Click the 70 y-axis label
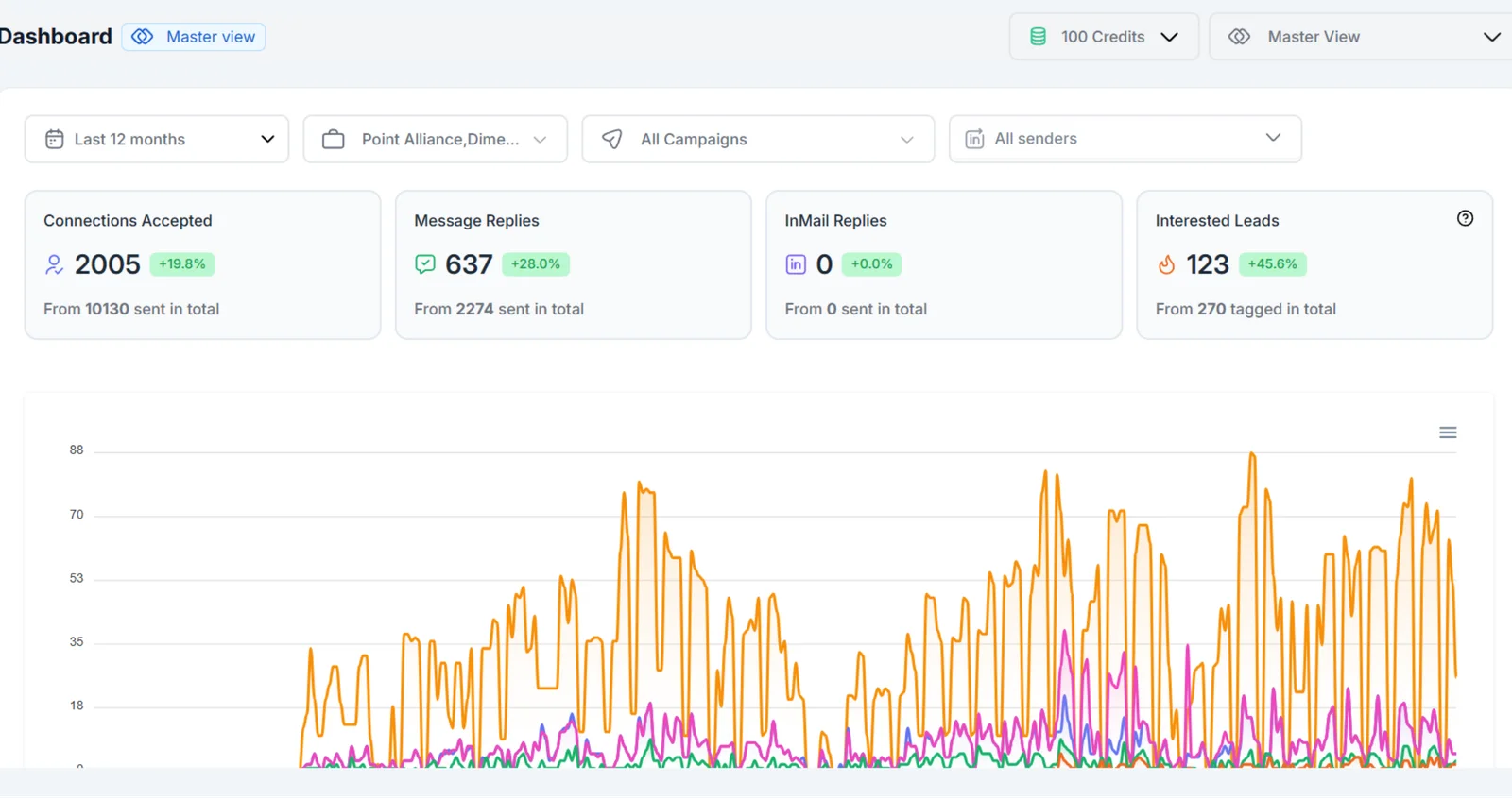This screenshot has height=799, width=1512. [77, 515]
